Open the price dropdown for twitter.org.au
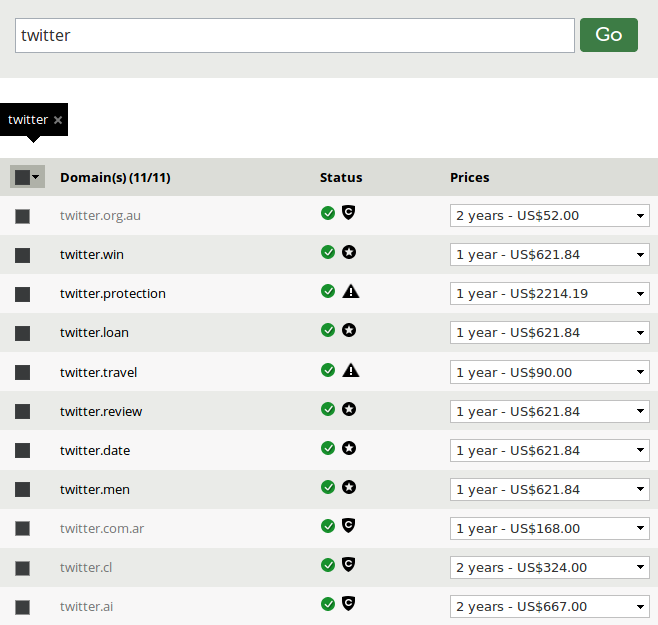This screenshot has height=625, width=658. pos(550,215)
